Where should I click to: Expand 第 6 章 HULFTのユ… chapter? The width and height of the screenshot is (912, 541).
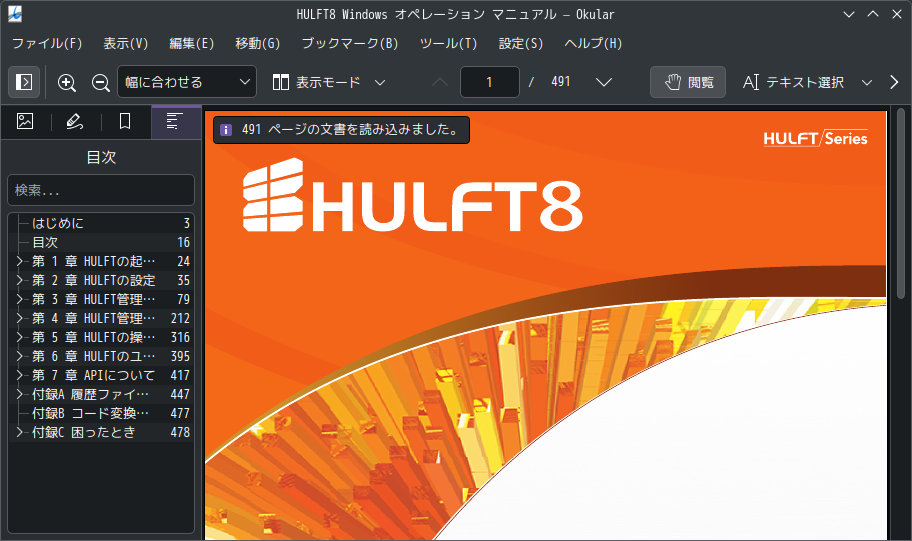(x=19, y=356)
